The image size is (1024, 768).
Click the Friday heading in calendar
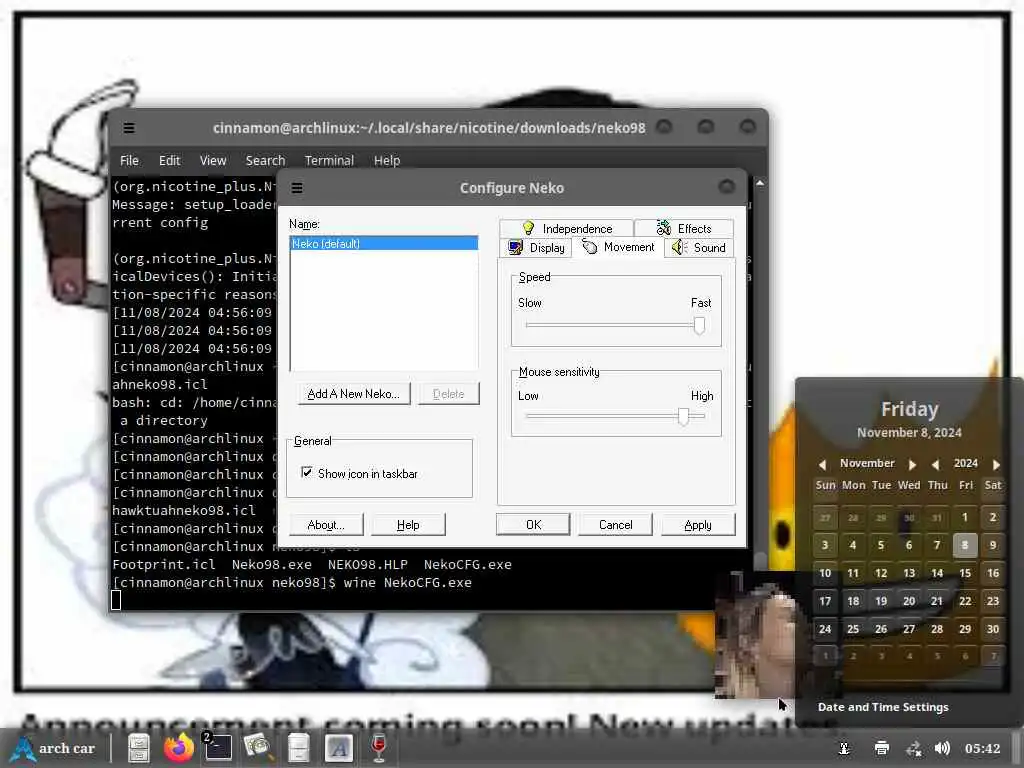coord(909,409)
